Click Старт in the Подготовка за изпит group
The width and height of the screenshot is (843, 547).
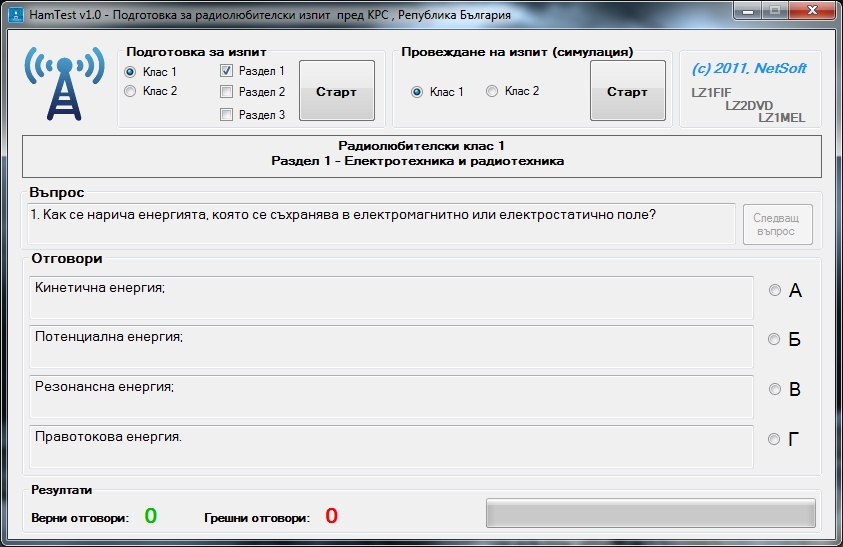click(337, 90)
